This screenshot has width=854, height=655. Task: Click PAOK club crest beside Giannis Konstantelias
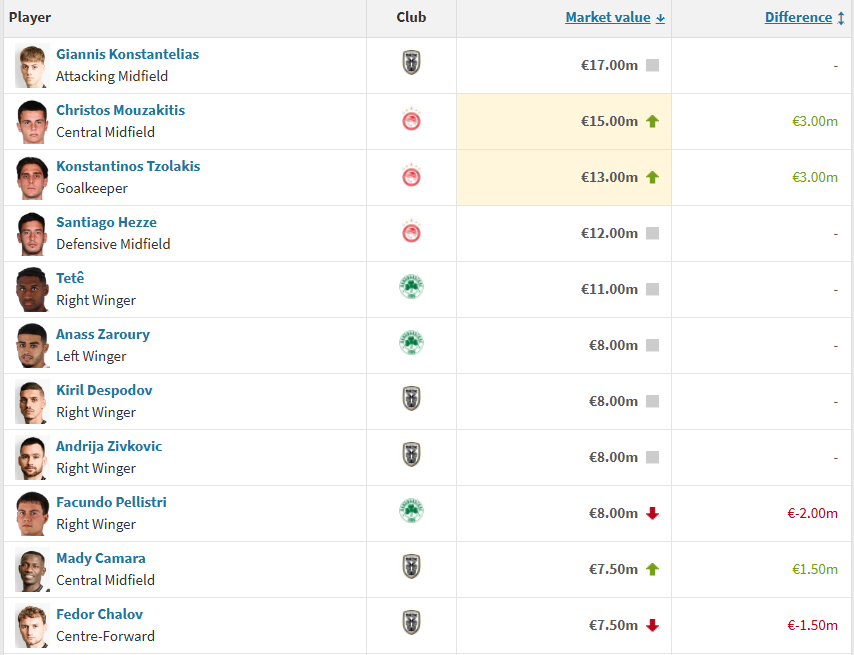411,65
